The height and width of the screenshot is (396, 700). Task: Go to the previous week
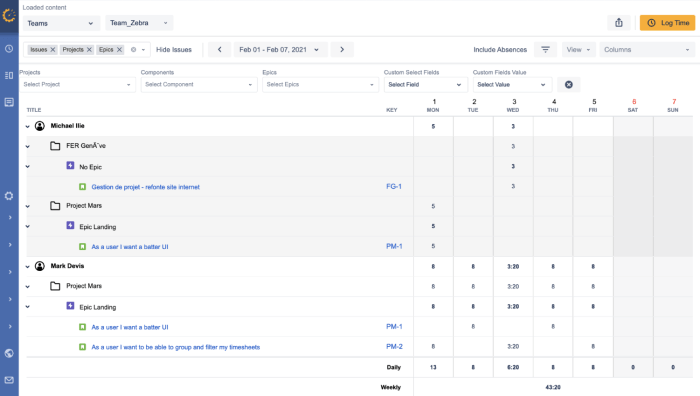pos(219,50)
